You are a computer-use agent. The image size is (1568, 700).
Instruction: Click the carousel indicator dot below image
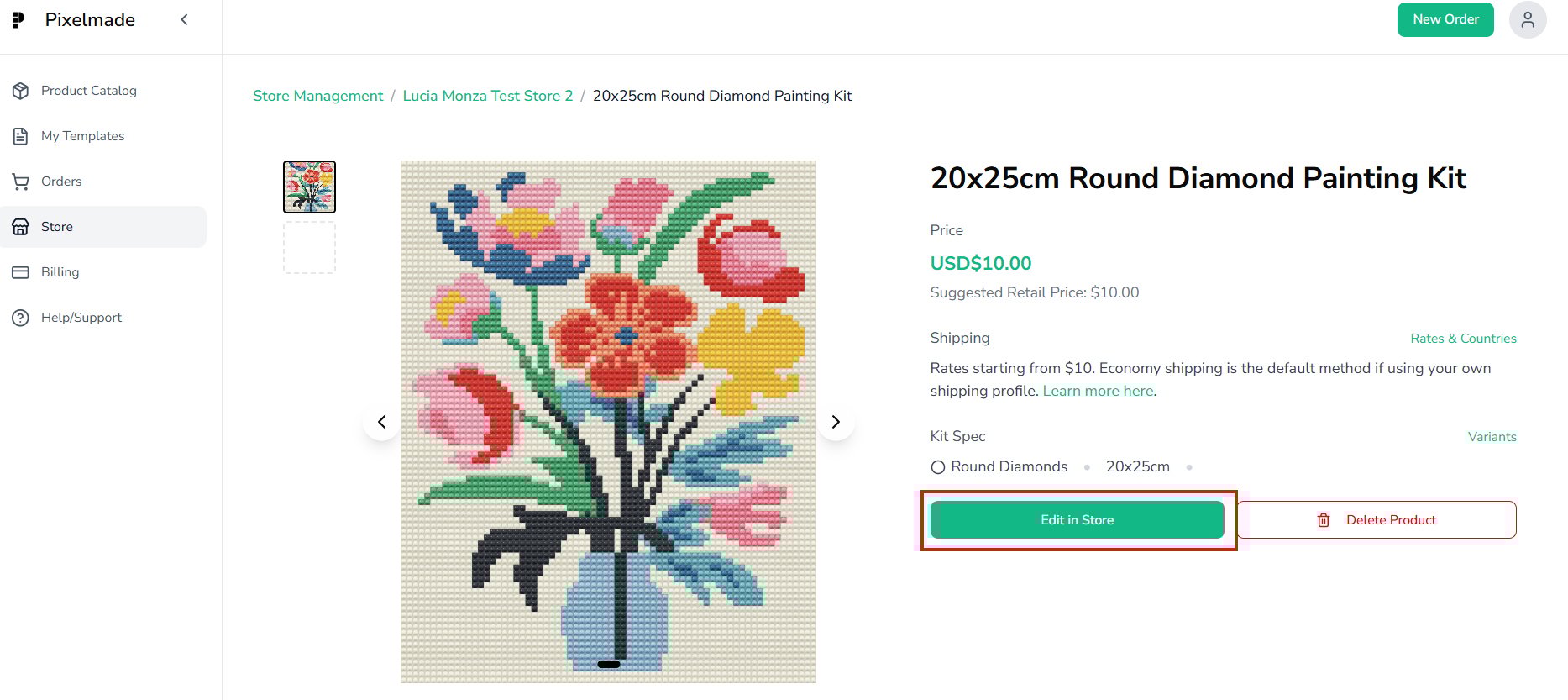click(609, 664)
